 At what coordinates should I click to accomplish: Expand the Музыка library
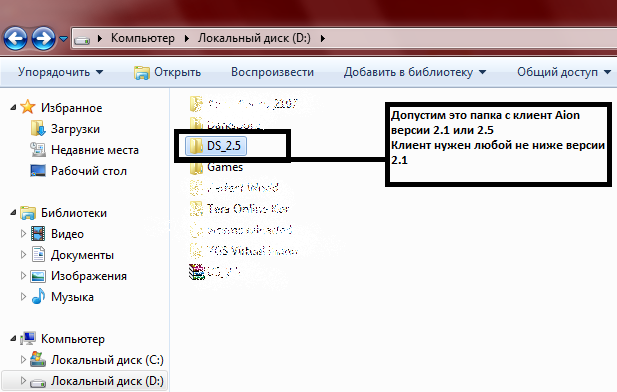pyautogui.click(x=23, y=296)
